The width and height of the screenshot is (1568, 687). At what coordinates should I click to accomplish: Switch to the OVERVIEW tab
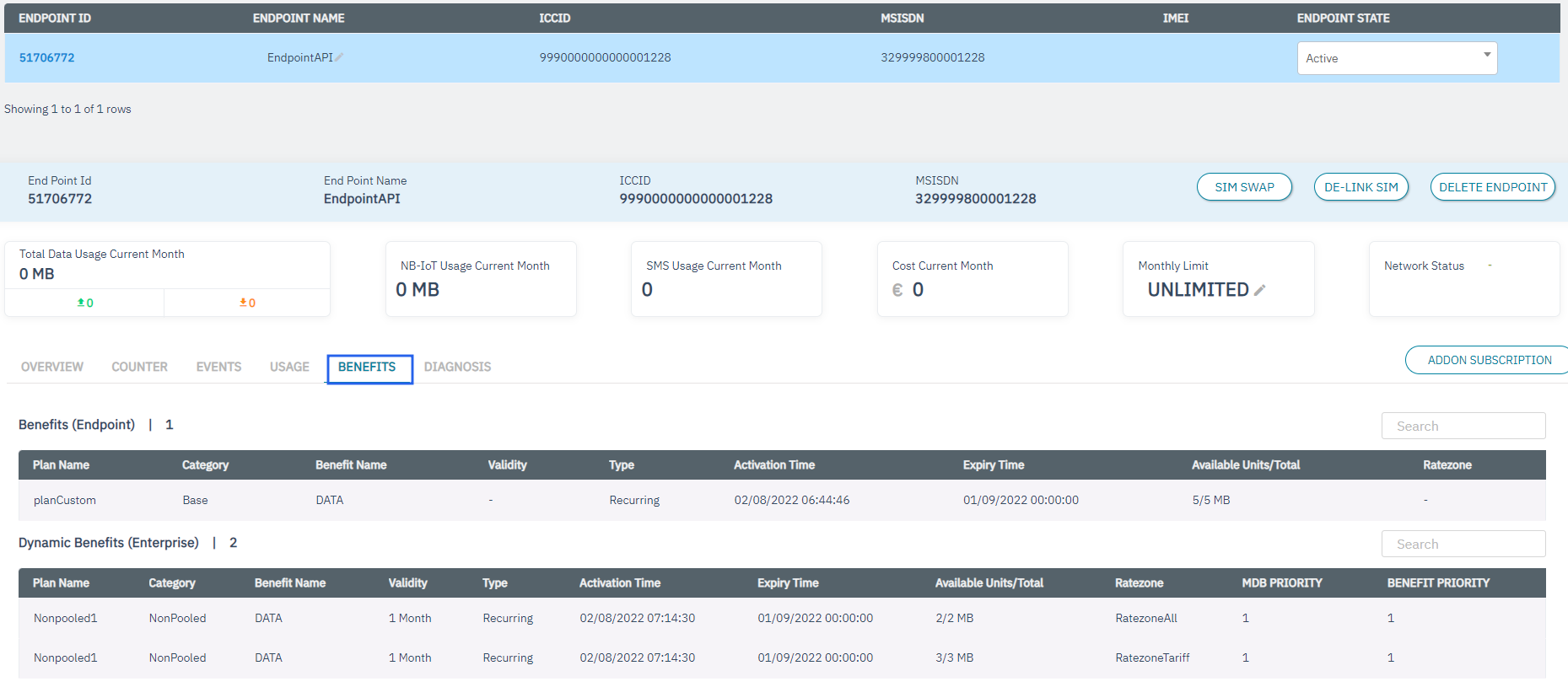[x=52, y=367]
